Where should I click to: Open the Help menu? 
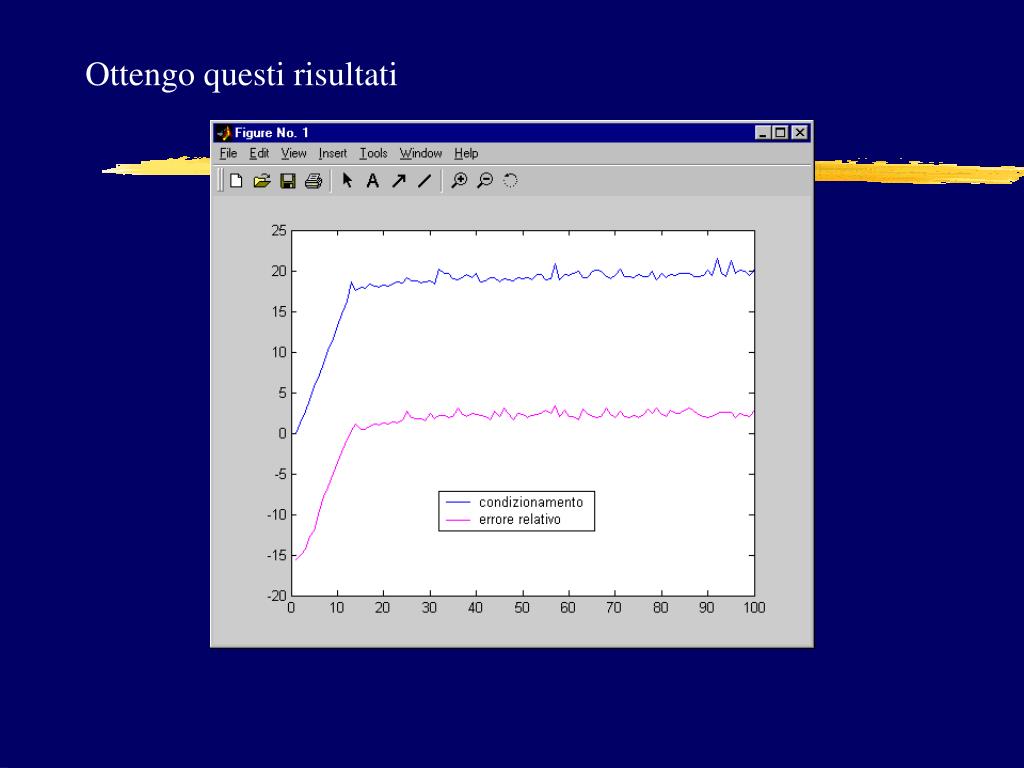[466, 153]
